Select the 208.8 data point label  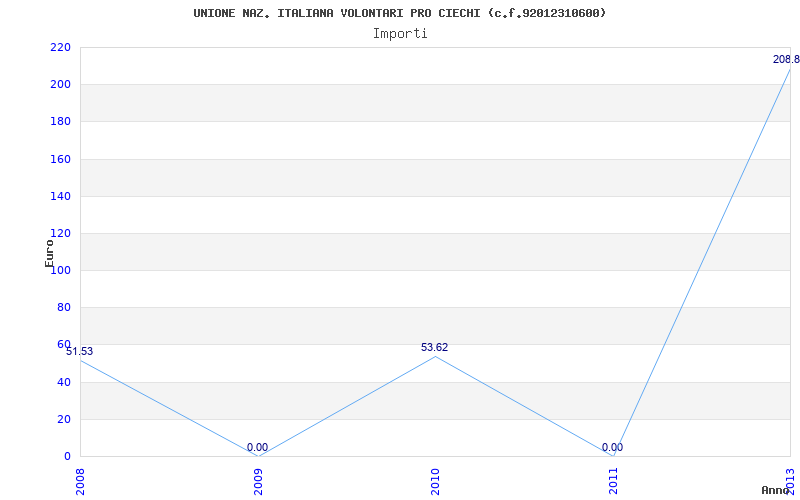tap(785, 60)
